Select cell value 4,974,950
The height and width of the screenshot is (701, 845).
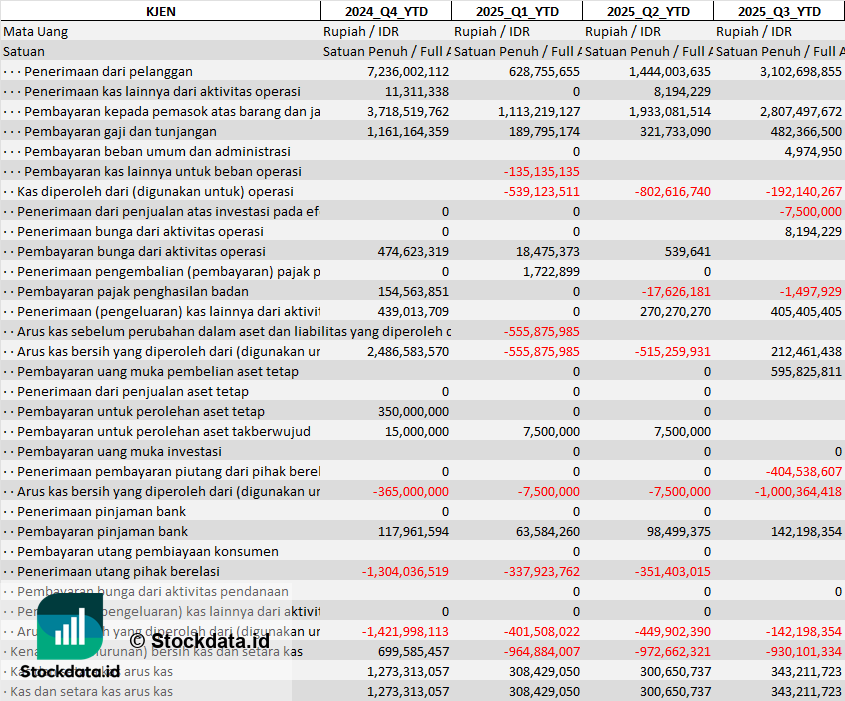click(x=813, y=151)
